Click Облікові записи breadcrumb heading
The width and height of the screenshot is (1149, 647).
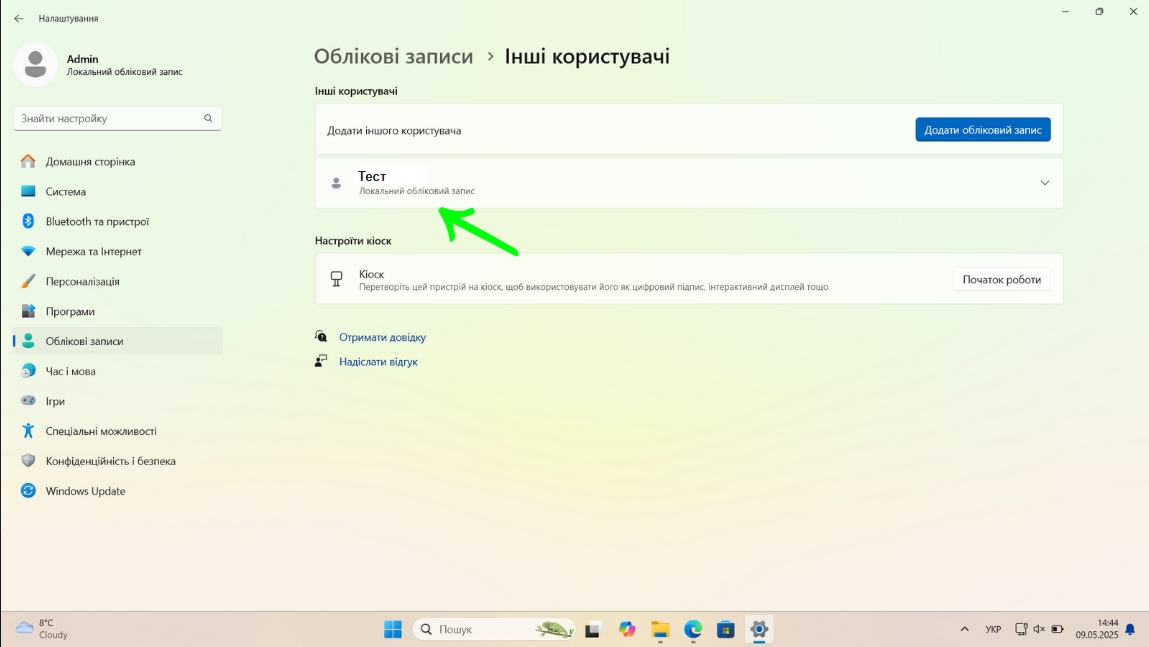[393, 57]
